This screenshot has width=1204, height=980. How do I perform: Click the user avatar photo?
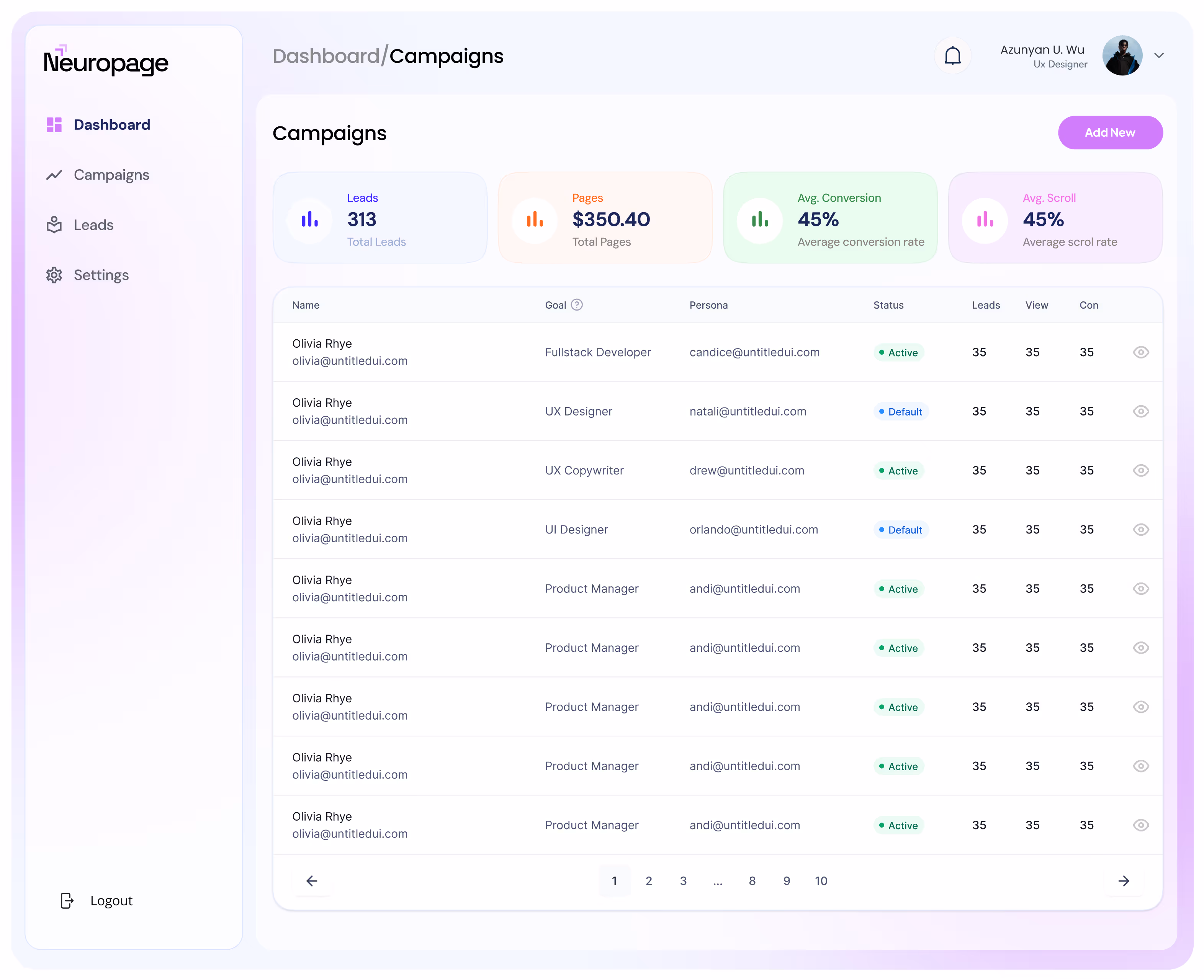(1122, 55)
